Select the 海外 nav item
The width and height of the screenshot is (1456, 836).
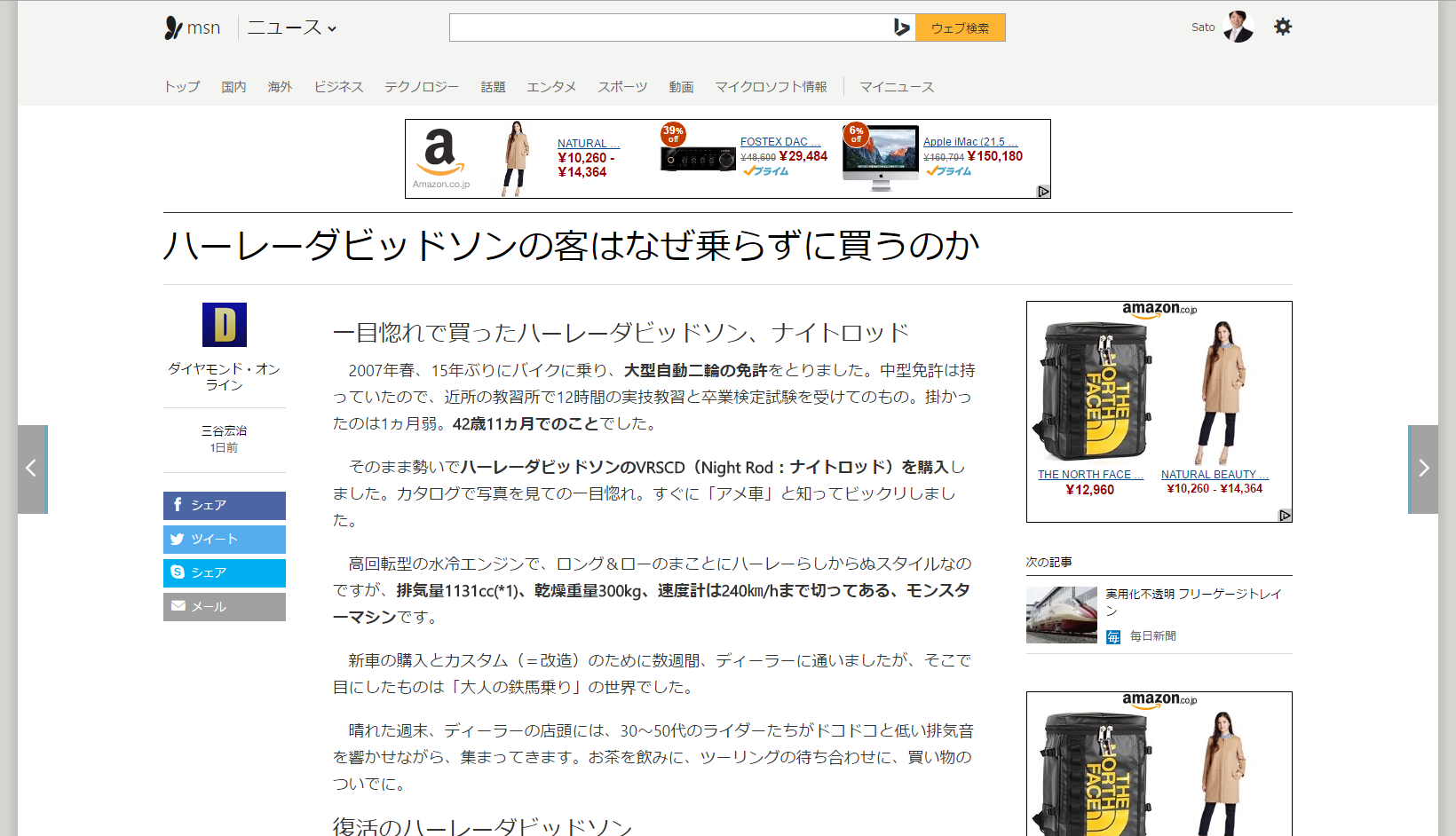280,86
